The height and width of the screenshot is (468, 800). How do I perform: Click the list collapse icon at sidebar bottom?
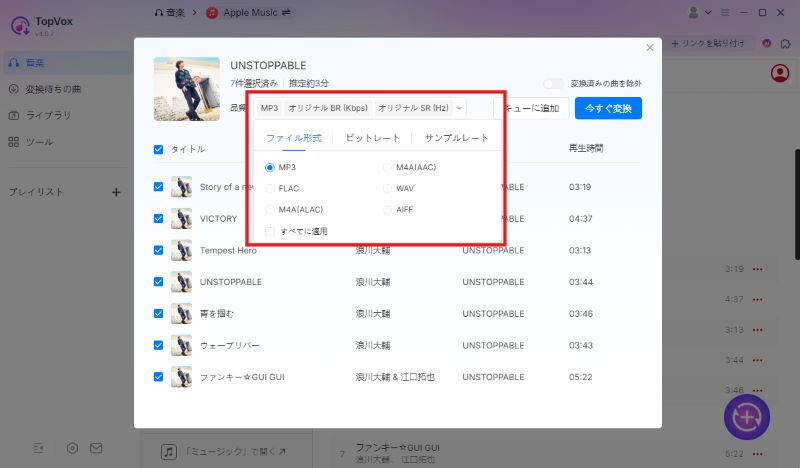point(39,448)
